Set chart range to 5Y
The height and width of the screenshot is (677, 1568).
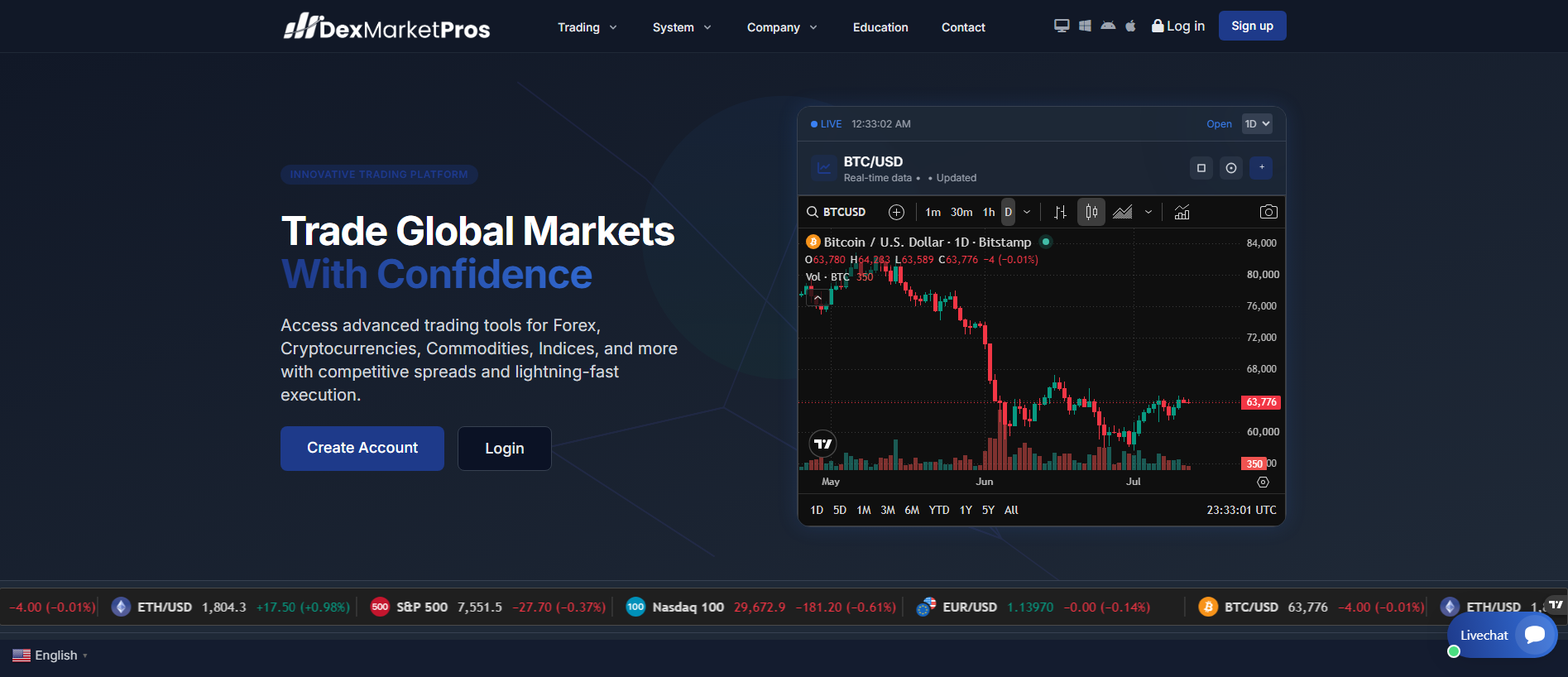[988, 510]
